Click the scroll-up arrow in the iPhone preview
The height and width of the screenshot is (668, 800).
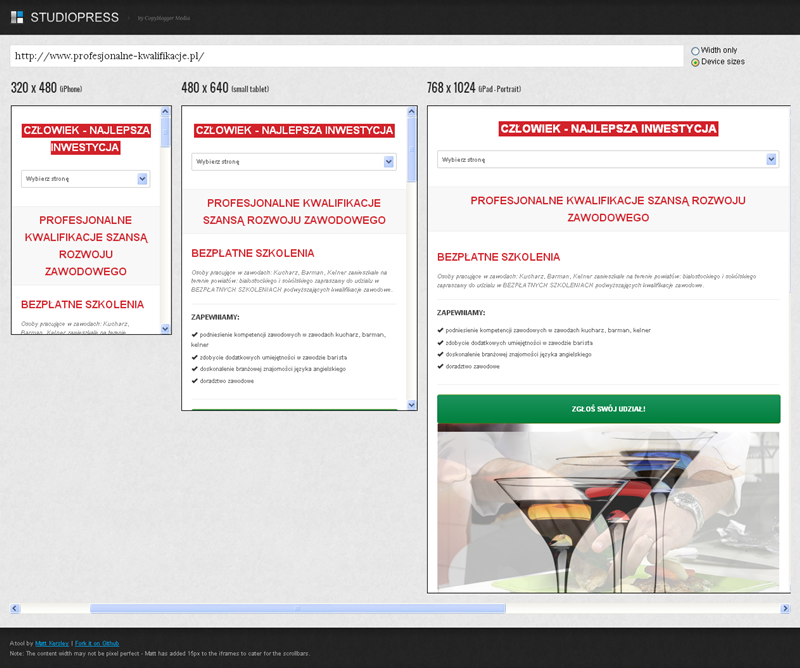click(x=166, y=112)
